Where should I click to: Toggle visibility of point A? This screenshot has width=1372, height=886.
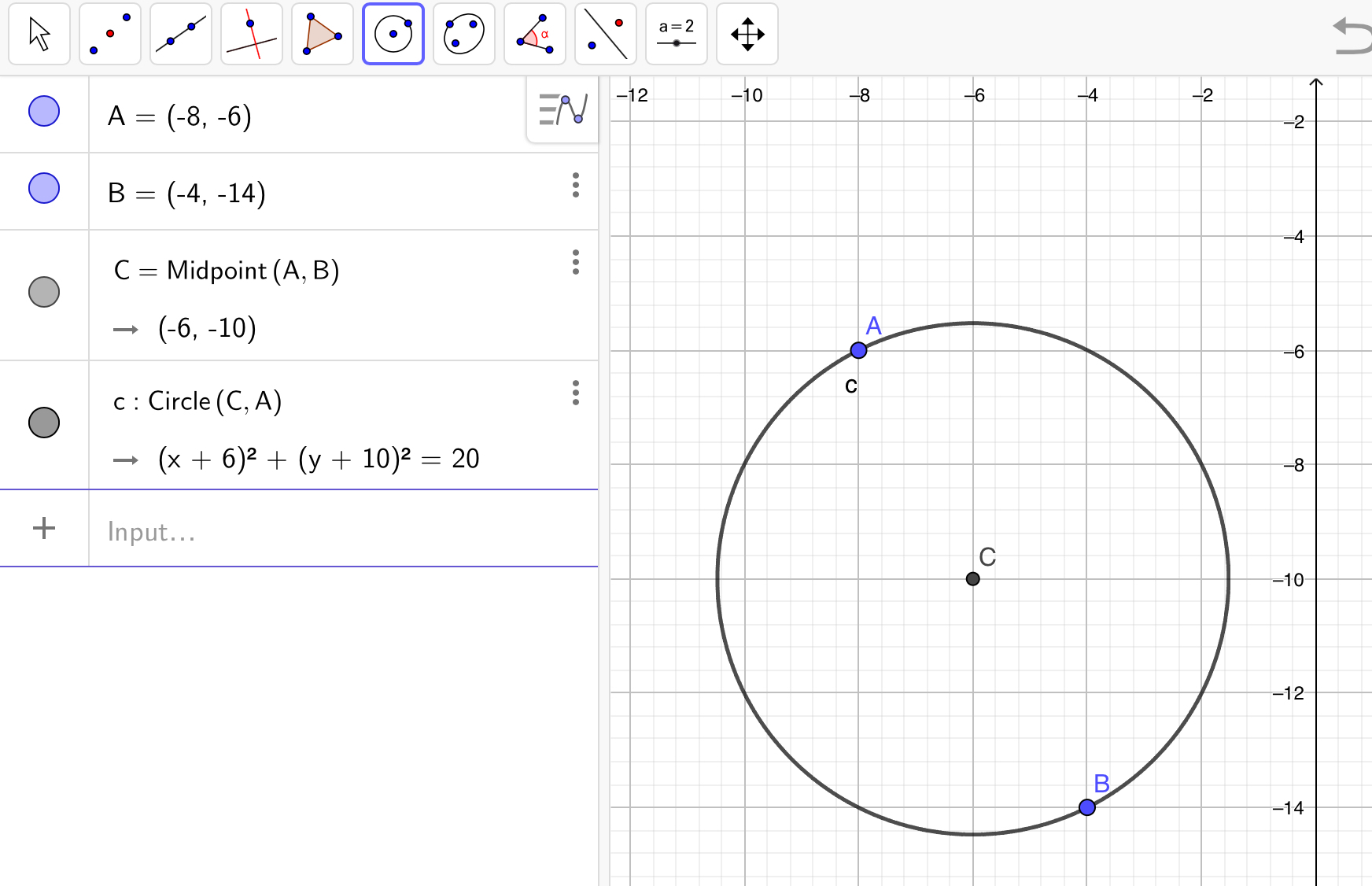click(44, 111)
